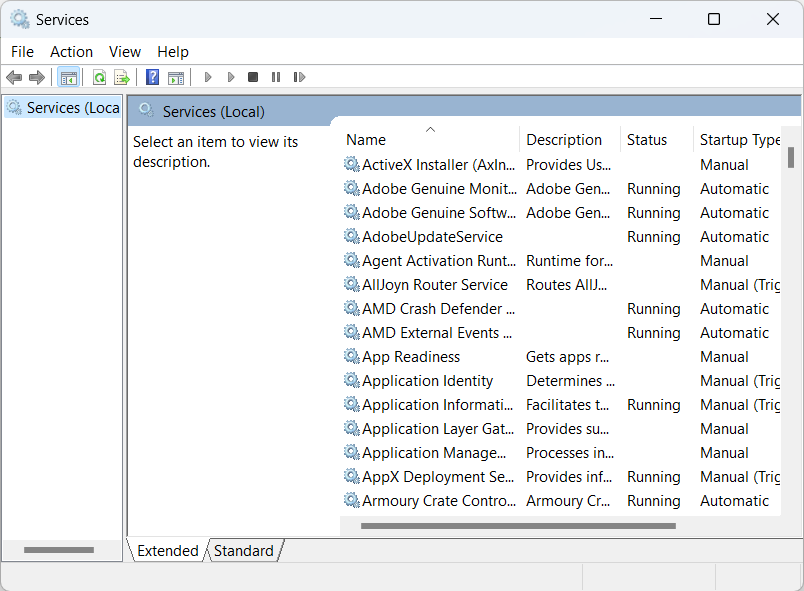Screen dimensions: 804x591
Task: Click gear icon of ActiveX Installer service
Action: pos(351,164)
